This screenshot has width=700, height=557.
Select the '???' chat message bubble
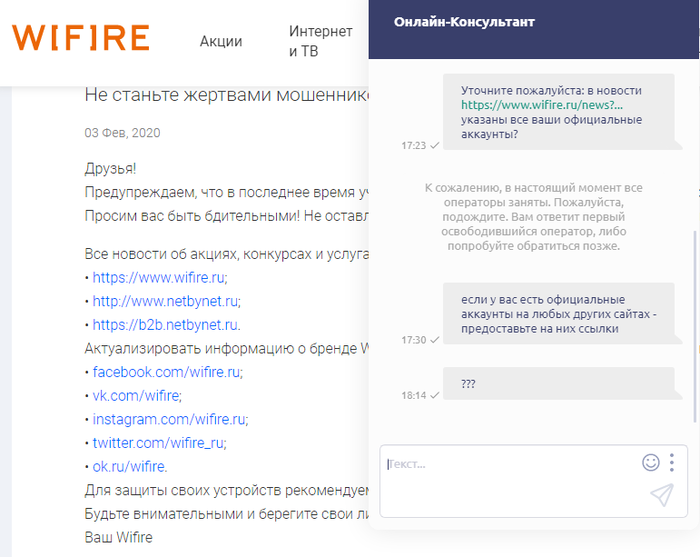558,383
